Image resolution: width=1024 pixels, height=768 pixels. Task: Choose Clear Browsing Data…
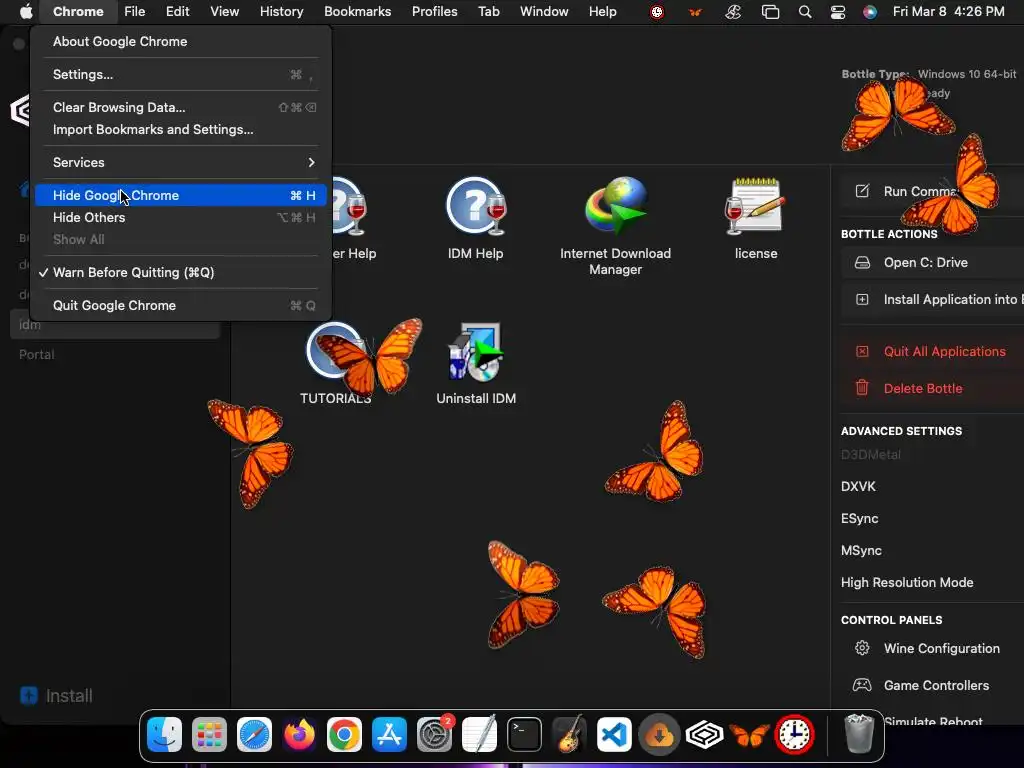coord(181,107)
